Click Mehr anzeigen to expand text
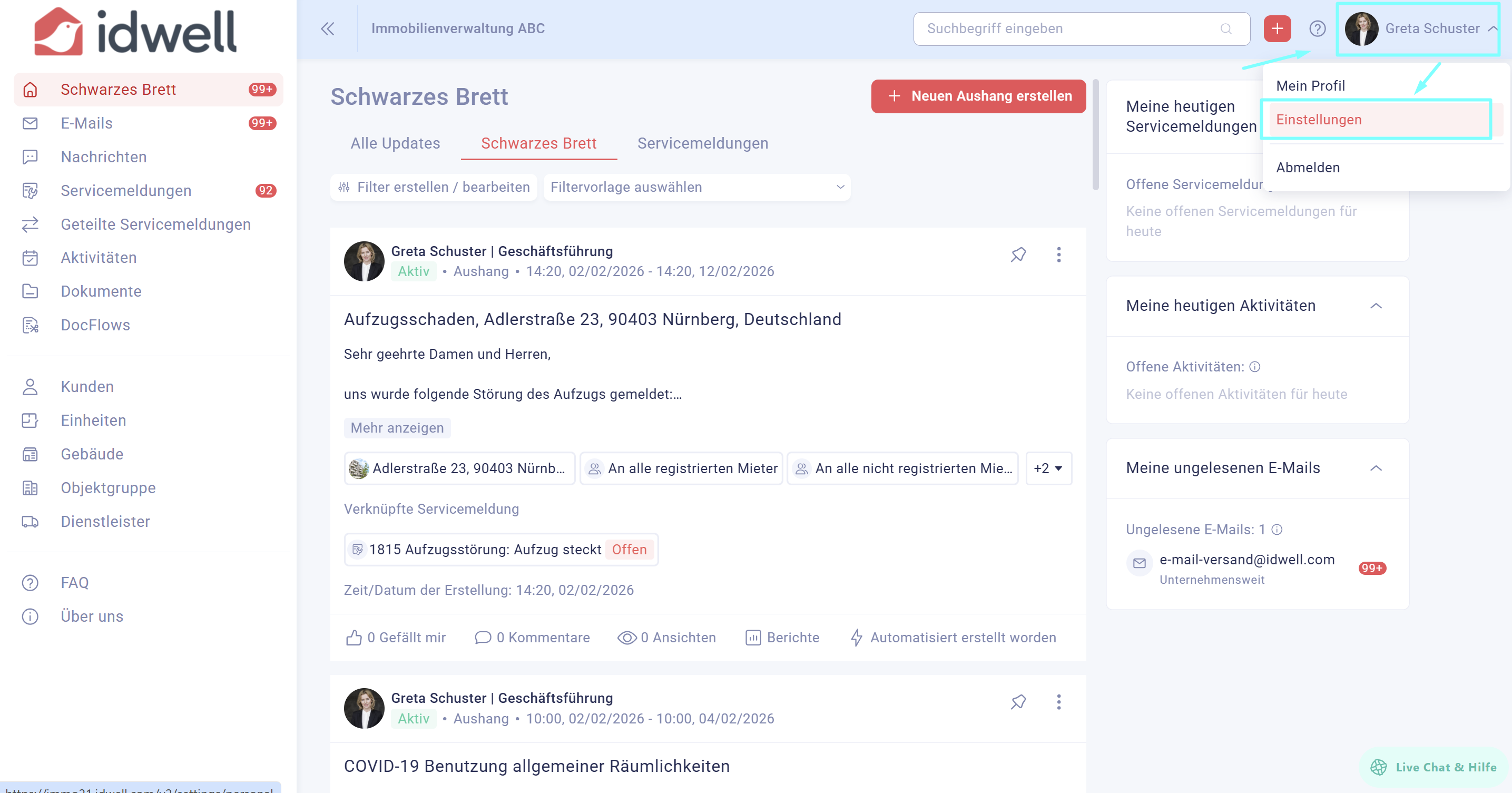 point(397,428)
